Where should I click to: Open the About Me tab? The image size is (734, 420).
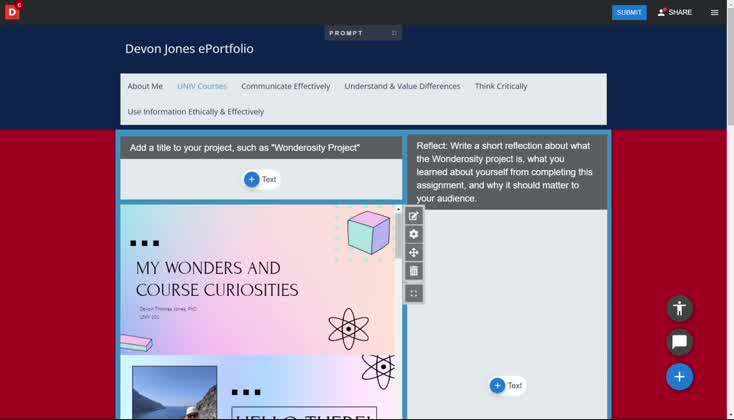145,87
